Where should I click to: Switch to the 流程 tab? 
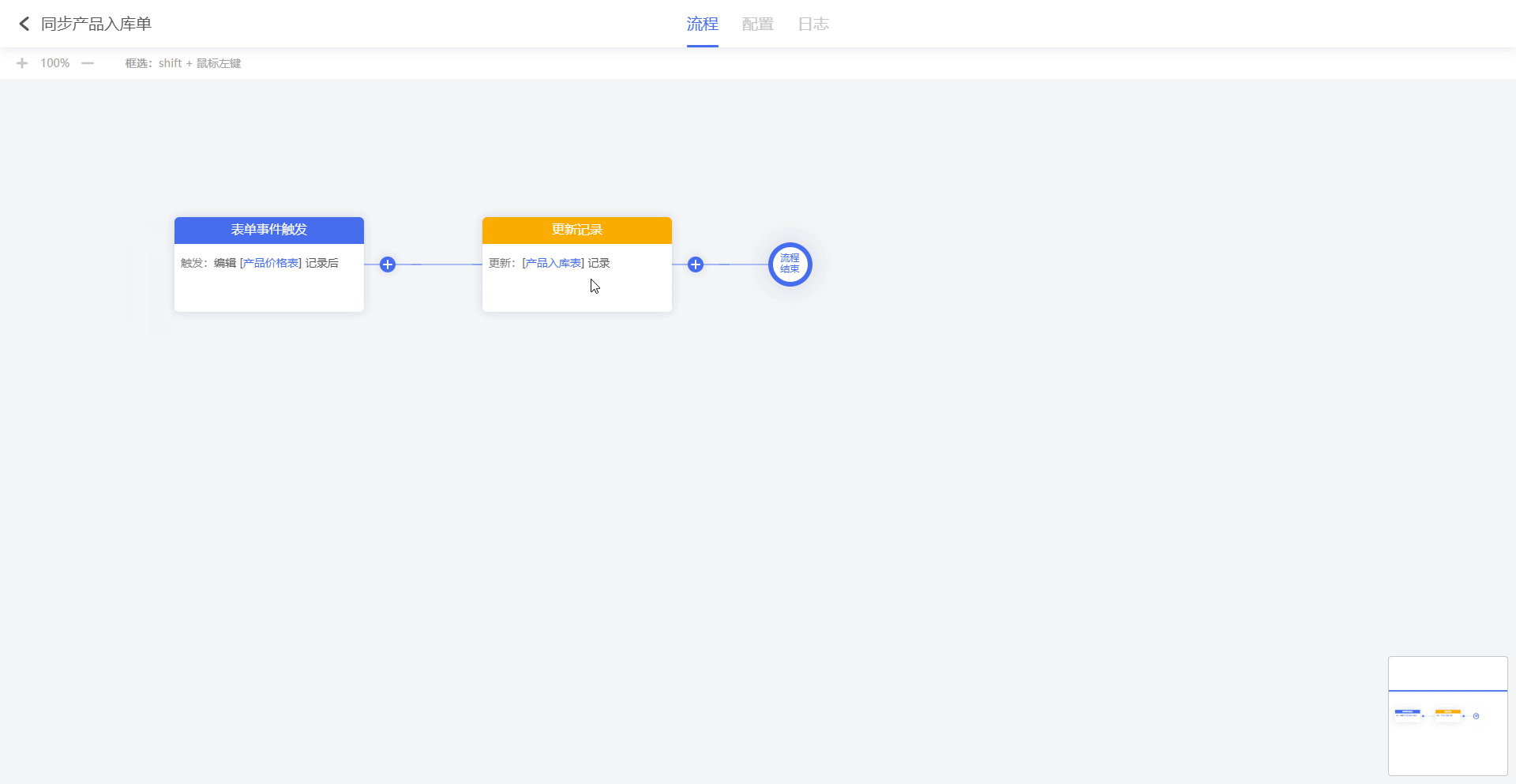pyautogui.click(x=702, y=24)
